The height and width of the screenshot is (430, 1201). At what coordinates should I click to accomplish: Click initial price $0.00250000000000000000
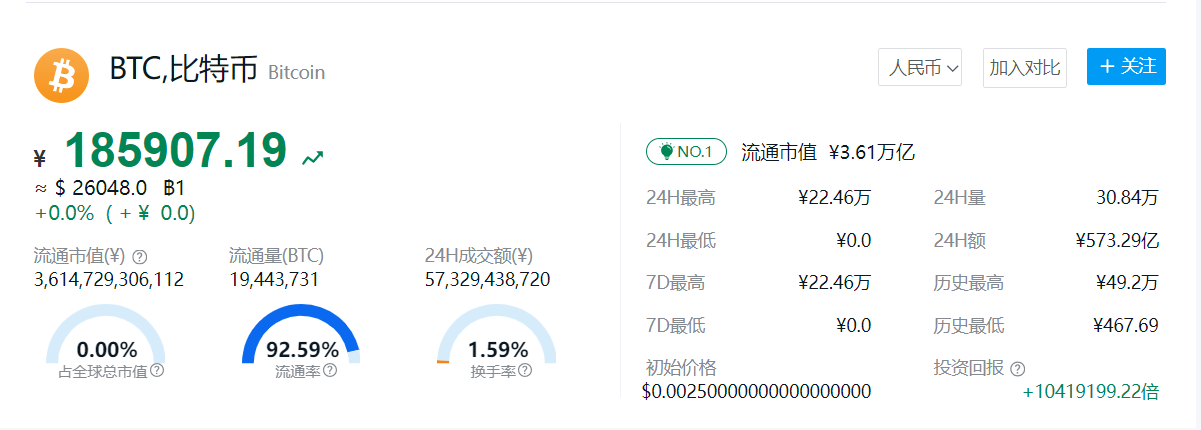tap(757, 391)
